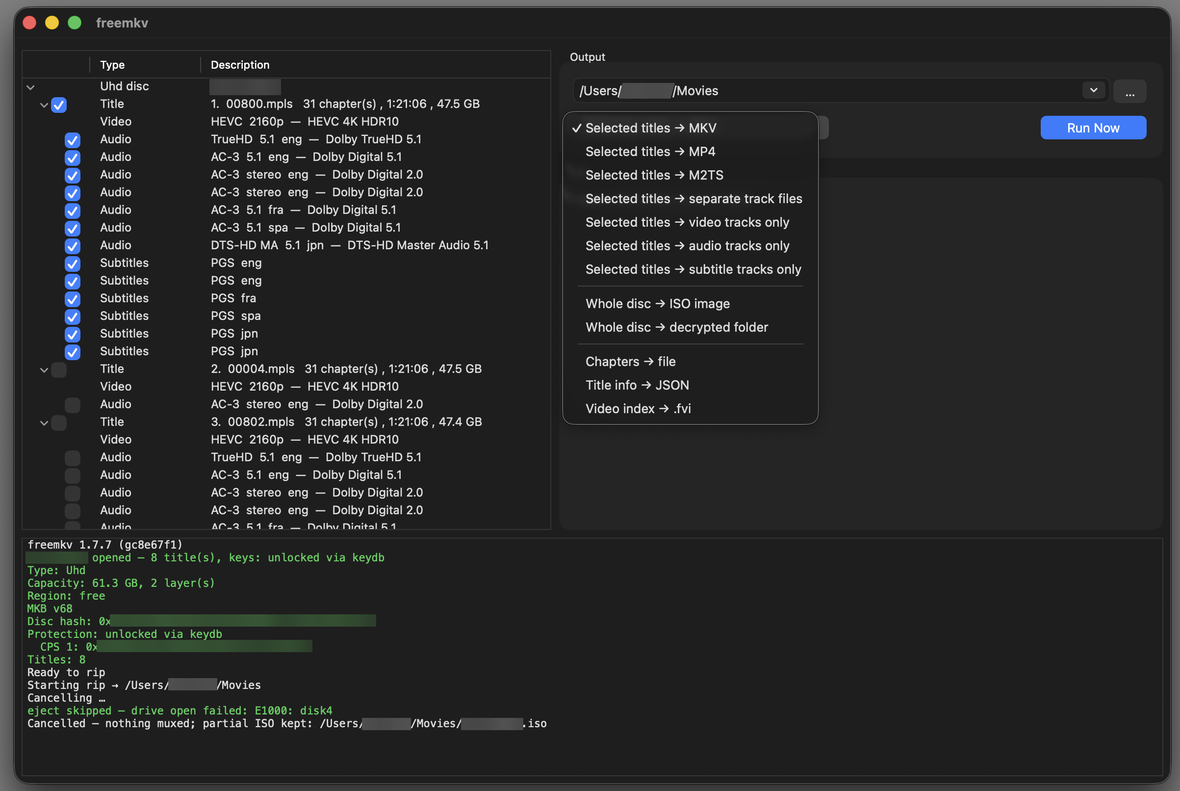1180x791 pixels.
Task: Enable the AC-3 stereo eng audio under Title 2
Action: tap(72, 405)
